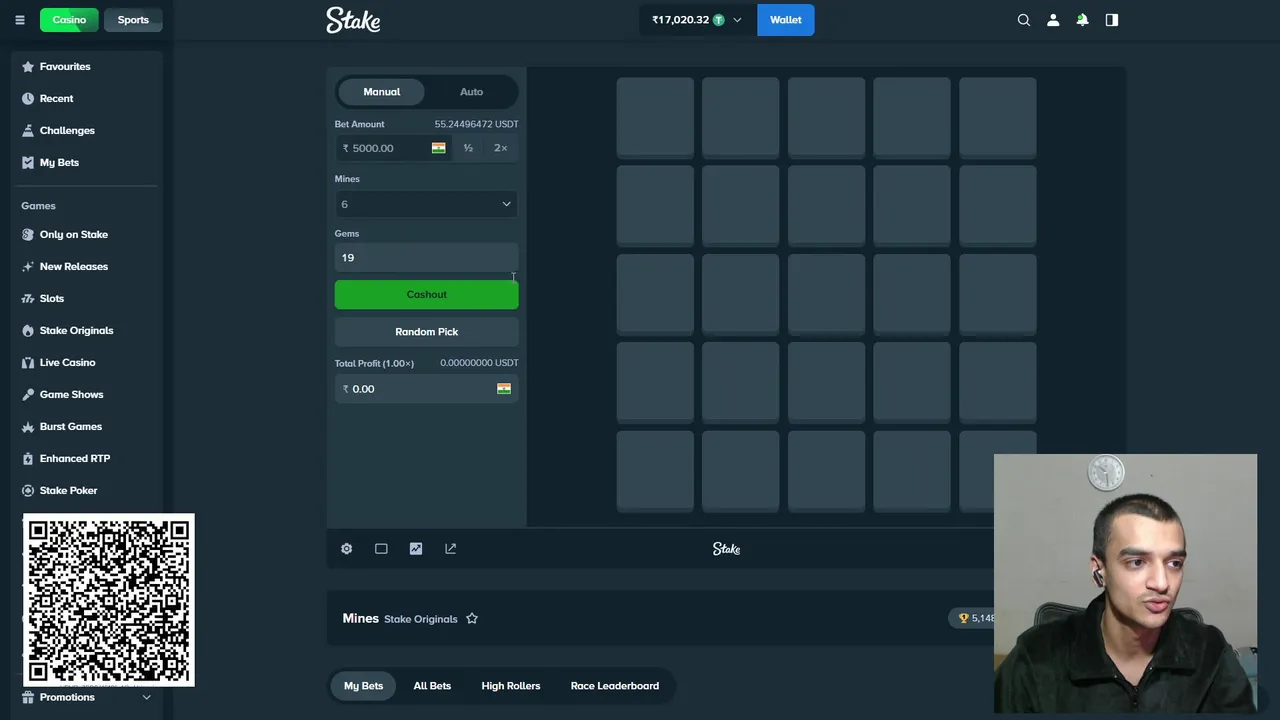This screenshot has width=1280, height=720.
Task: Click the Stake Originals link beside Mines
Action: [x=420, y=619]
